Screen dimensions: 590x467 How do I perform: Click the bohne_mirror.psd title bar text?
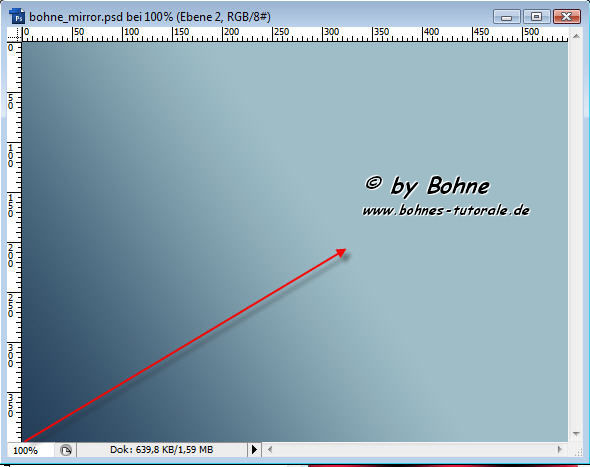click(150, 17)
